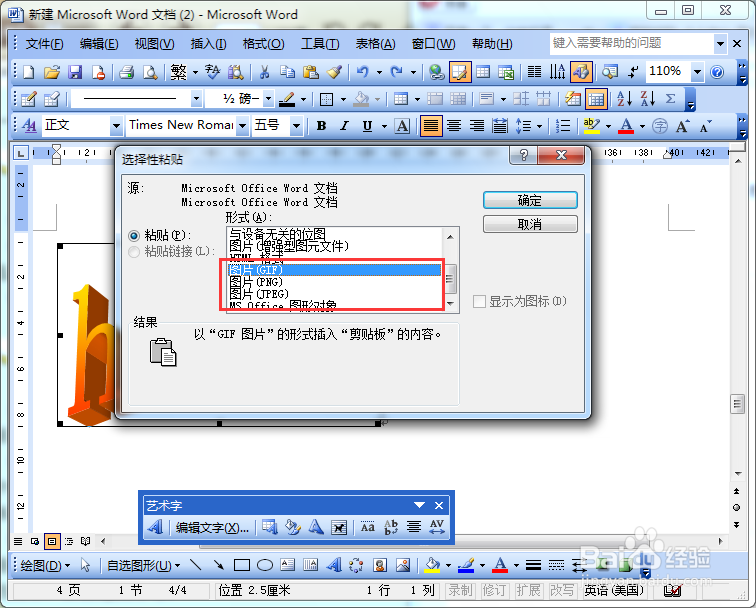
Task: Sort ascending with the A-Z icon
Action: [624, 99]
